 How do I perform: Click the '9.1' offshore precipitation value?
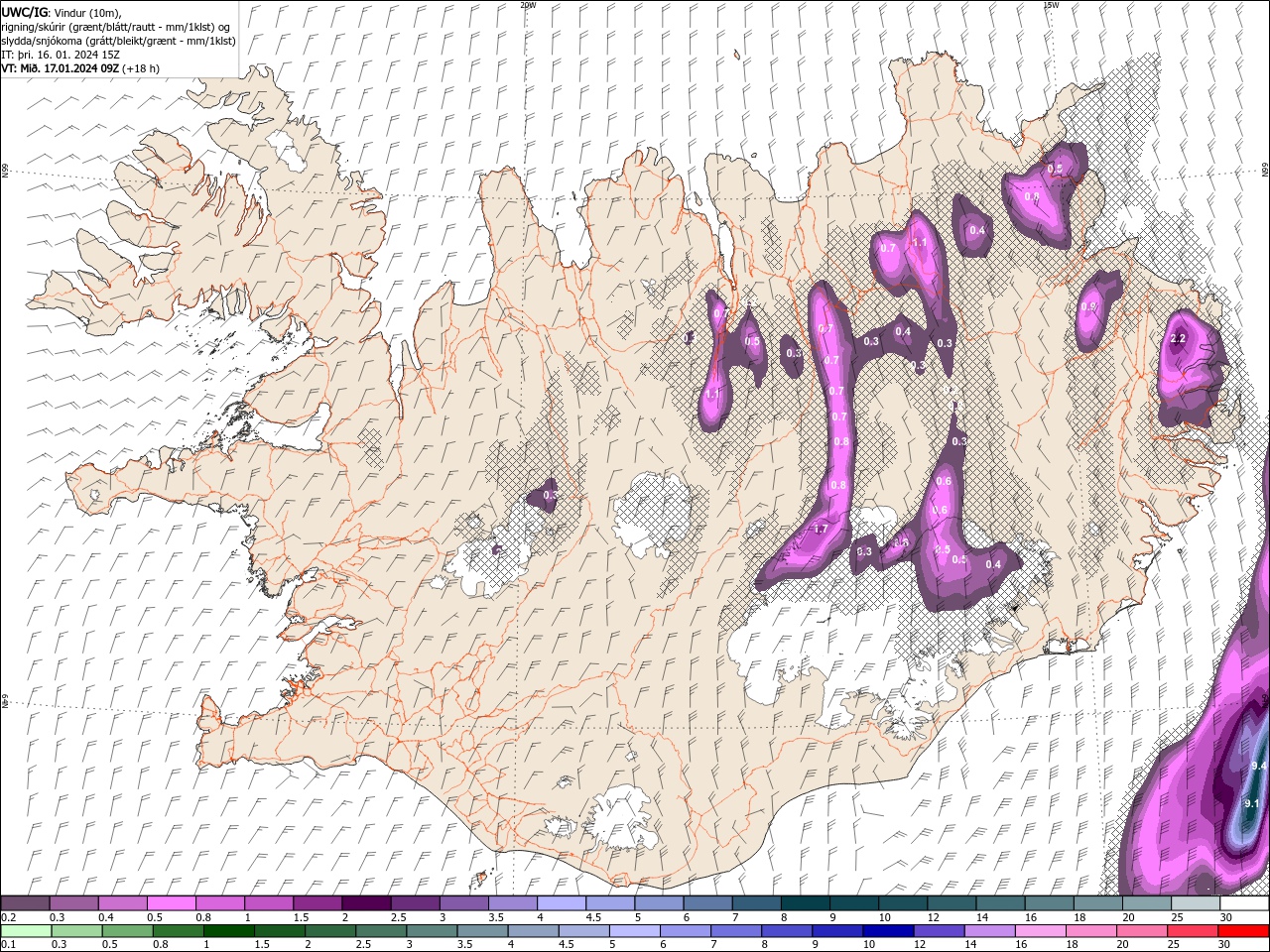(x=1252, y=803)
